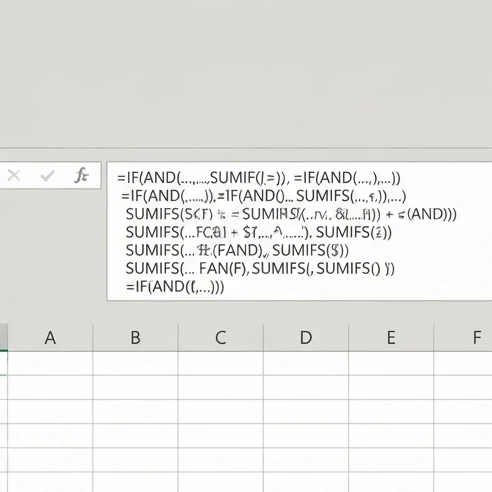Select column B header
This screenshot has width=492, height=492.
(x=136, y=337)
